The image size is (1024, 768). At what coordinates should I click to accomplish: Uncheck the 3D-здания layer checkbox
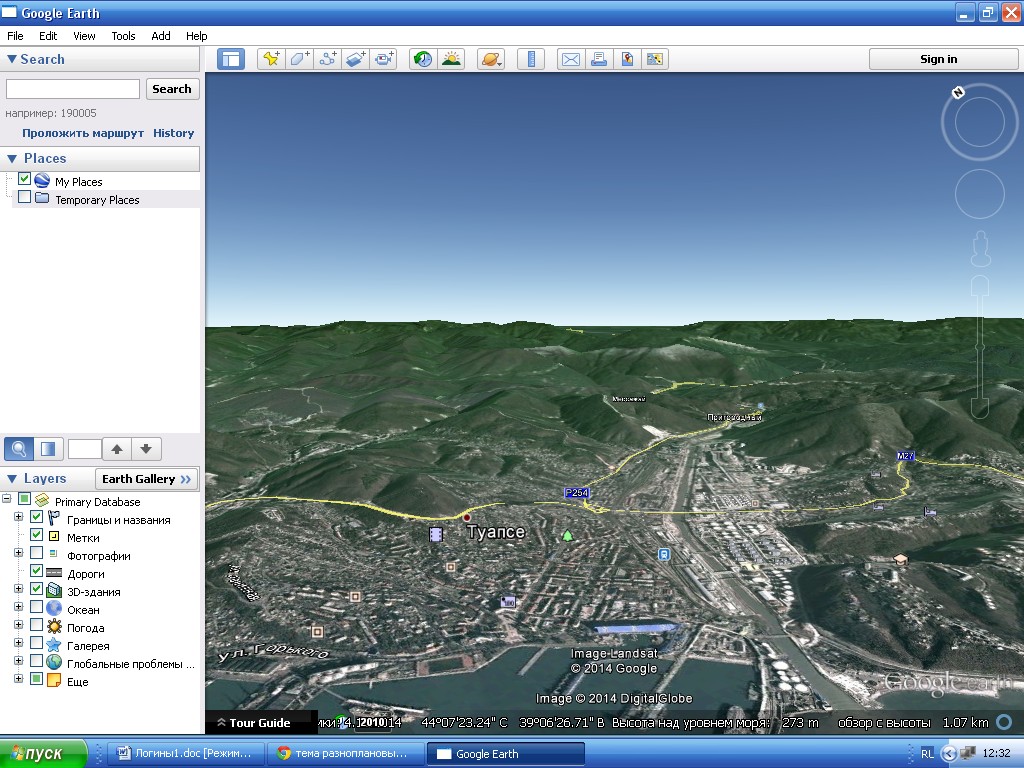pyautogui.click(x=37, y=588)
